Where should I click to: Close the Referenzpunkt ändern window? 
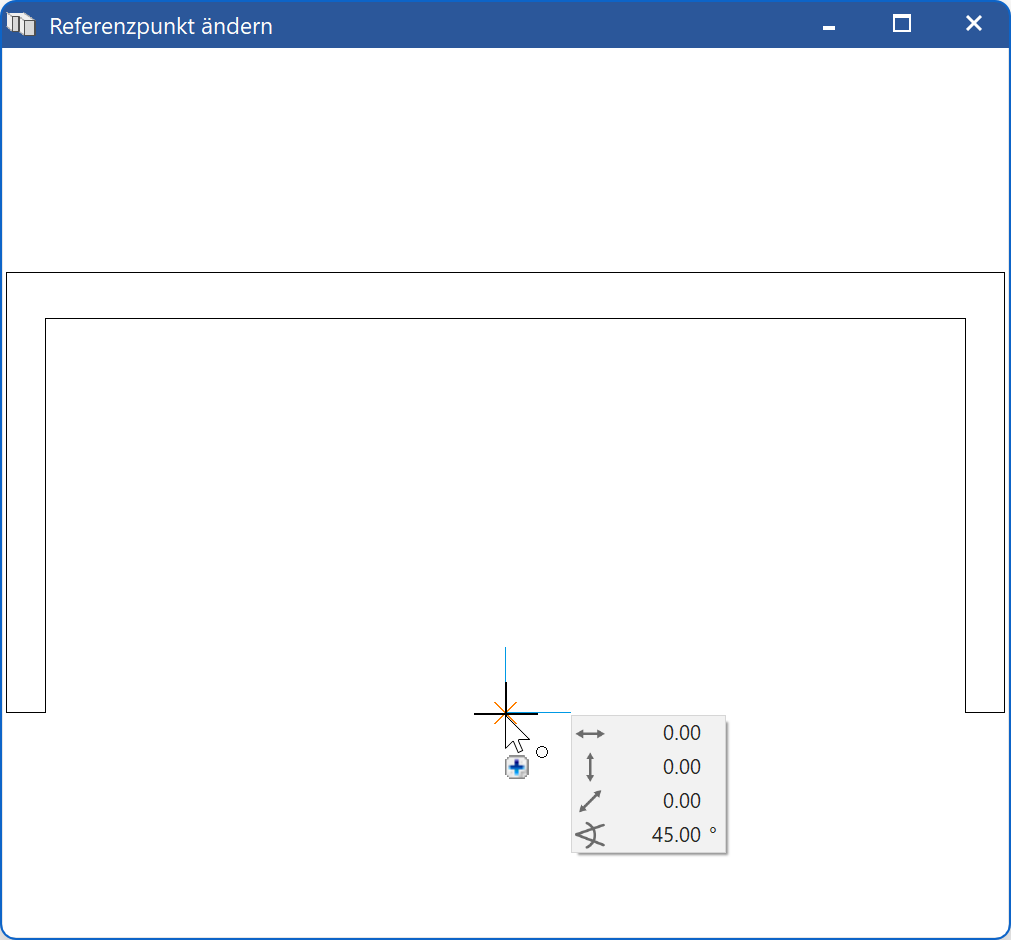[973, 24]
